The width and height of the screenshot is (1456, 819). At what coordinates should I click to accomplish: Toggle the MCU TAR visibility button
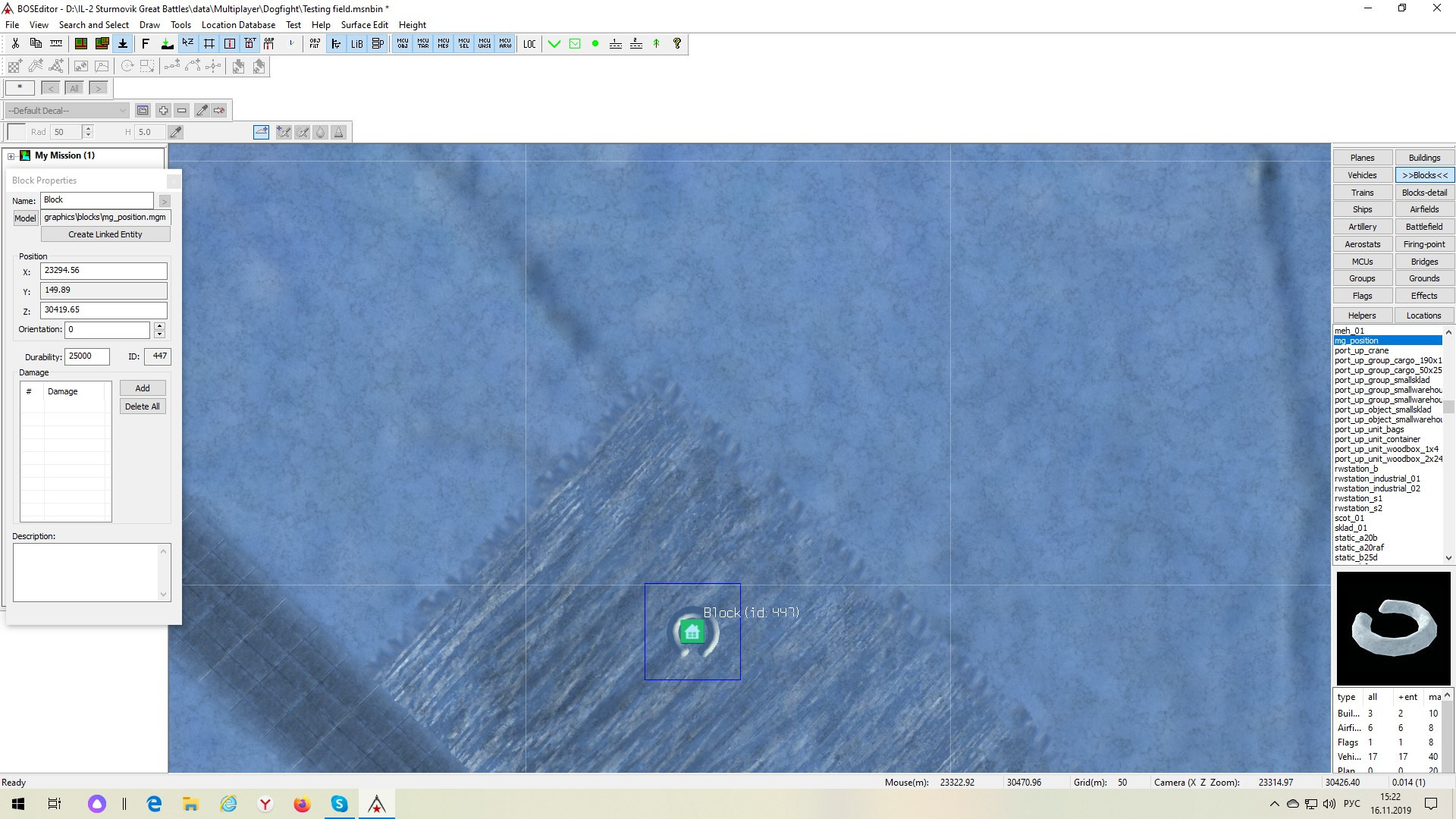pos(423,44)
